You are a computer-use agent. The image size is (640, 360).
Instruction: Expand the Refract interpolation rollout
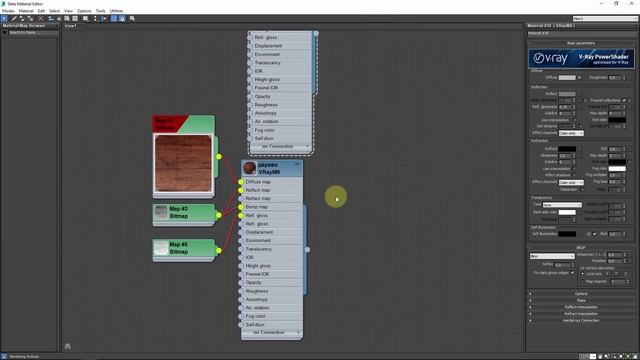pos(581,314)
